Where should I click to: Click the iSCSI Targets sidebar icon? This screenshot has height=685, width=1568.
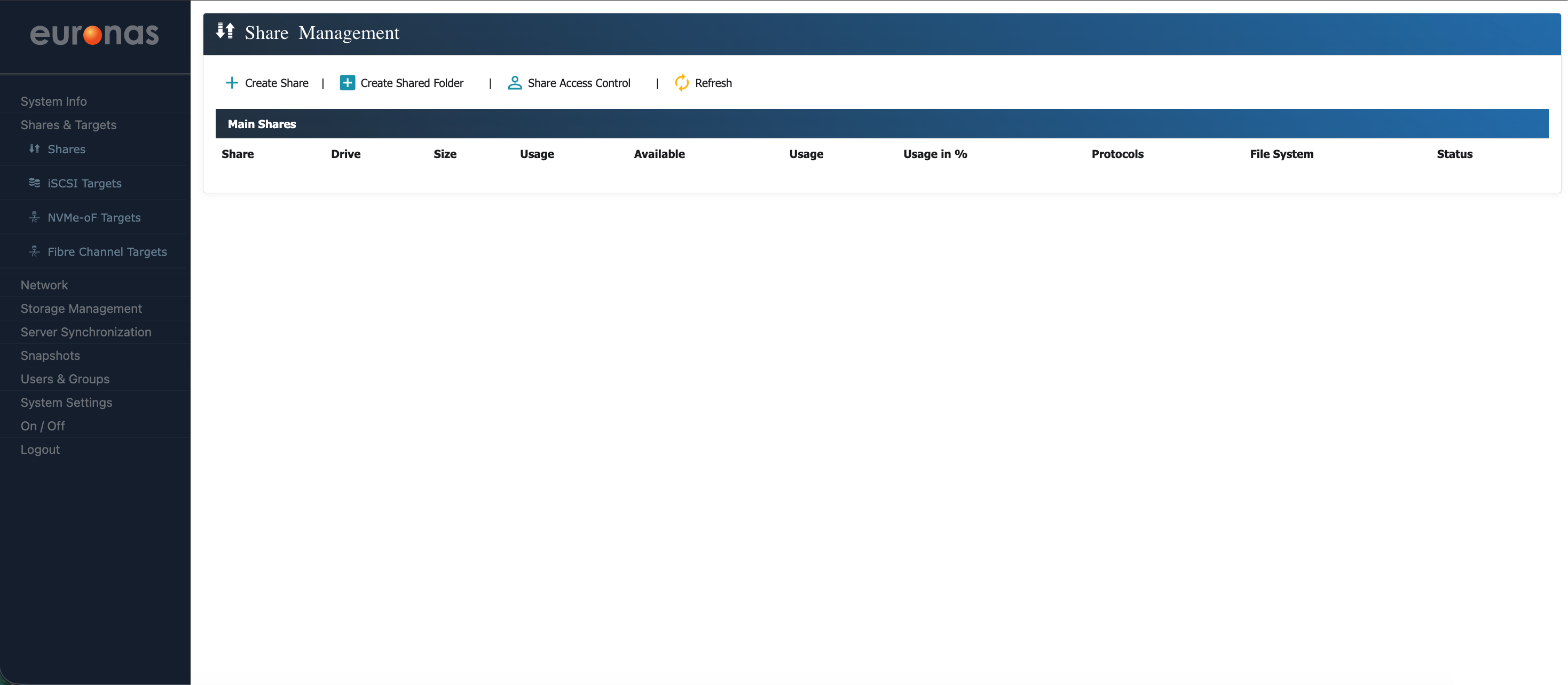tap(35, 183)
